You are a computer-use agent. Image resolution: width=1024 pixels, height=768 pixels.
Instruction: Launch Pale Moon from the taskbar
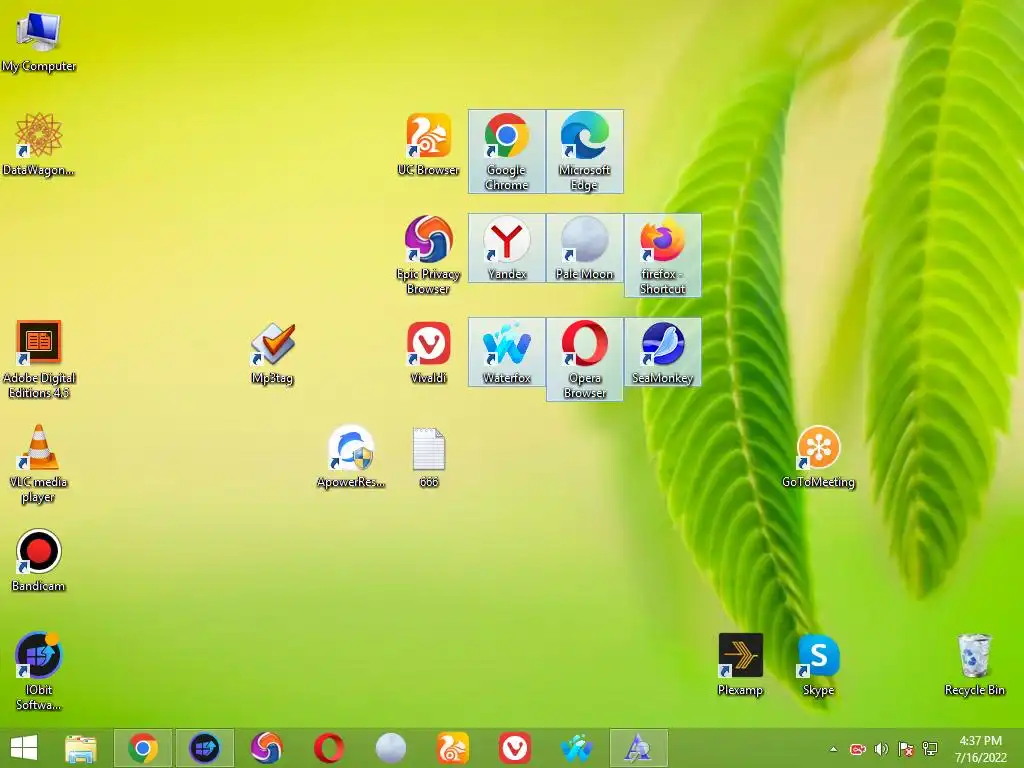(x=391, y=748)
